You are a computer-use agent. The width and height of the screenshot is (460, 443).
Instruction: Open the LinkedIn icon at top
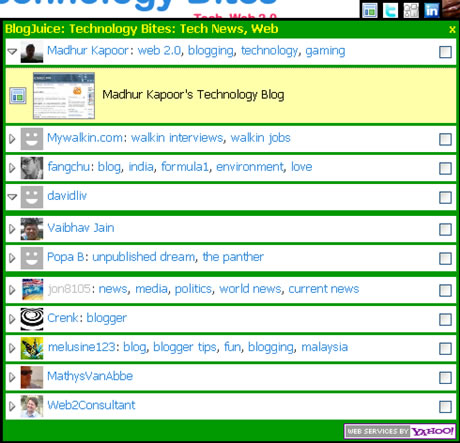(432, 10)
